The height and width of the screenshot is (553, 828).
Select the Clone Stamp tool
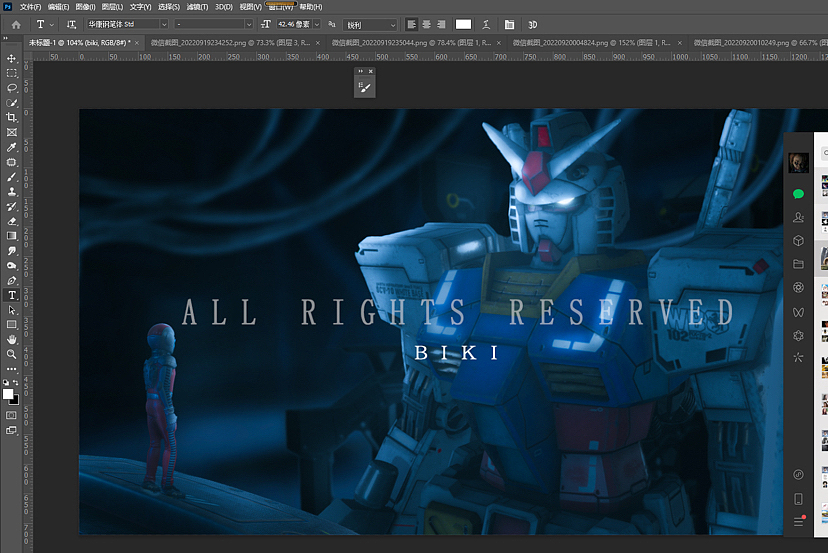click(x=12, y=191)
